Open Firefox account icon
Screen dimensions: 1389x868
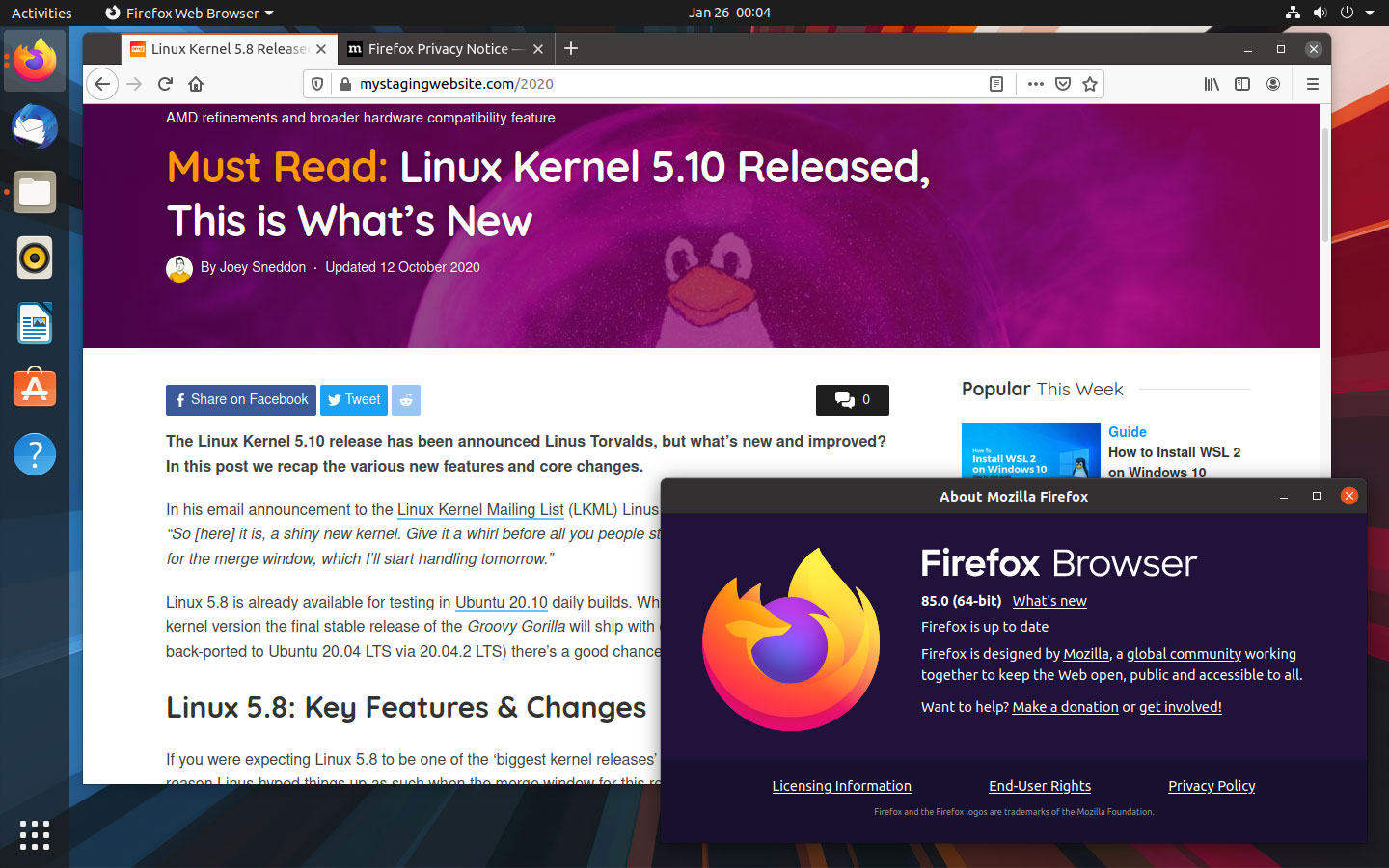click(1273, 84)
